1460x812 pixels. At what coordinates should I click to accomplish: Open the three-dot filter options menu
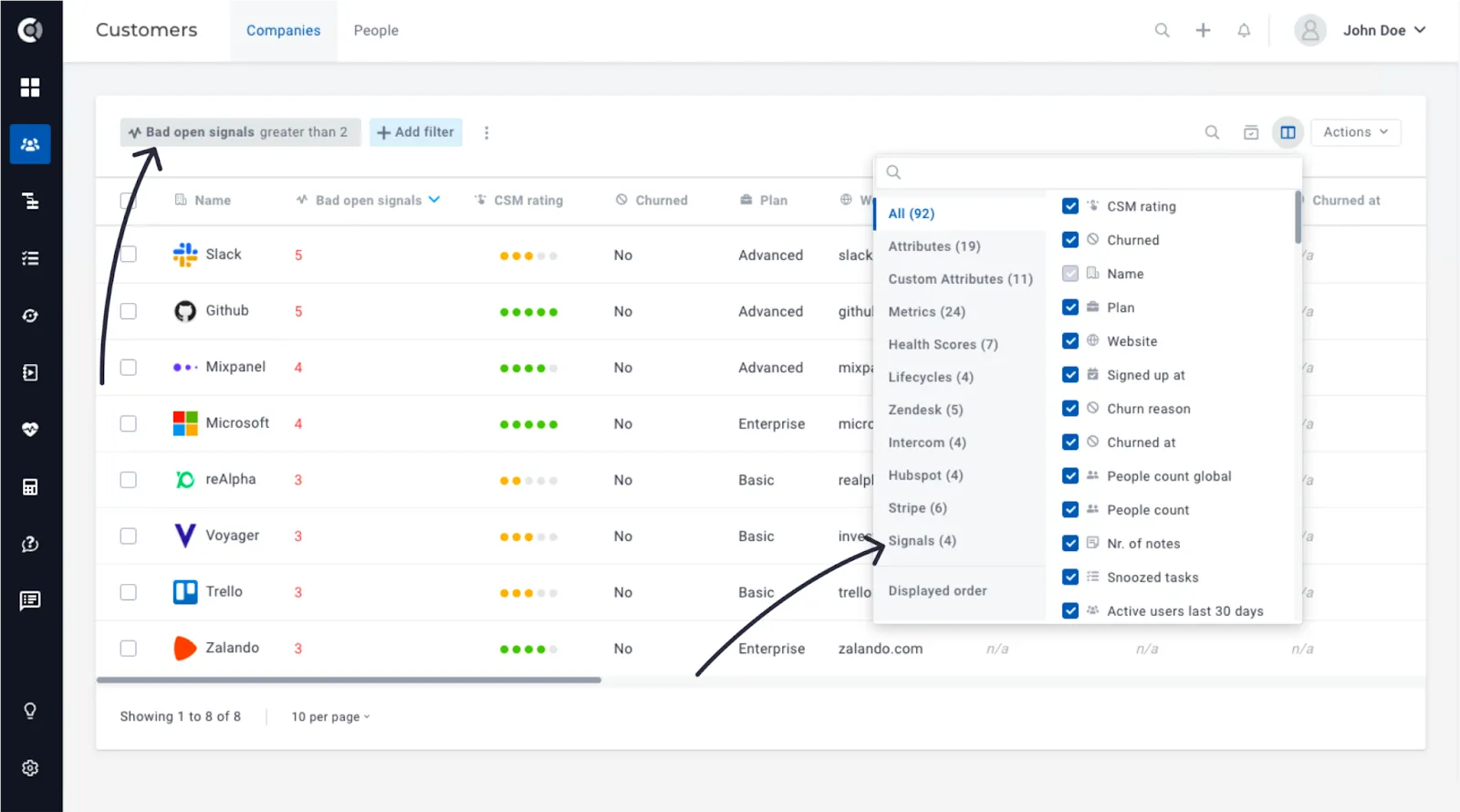click(x=486, y=132)
